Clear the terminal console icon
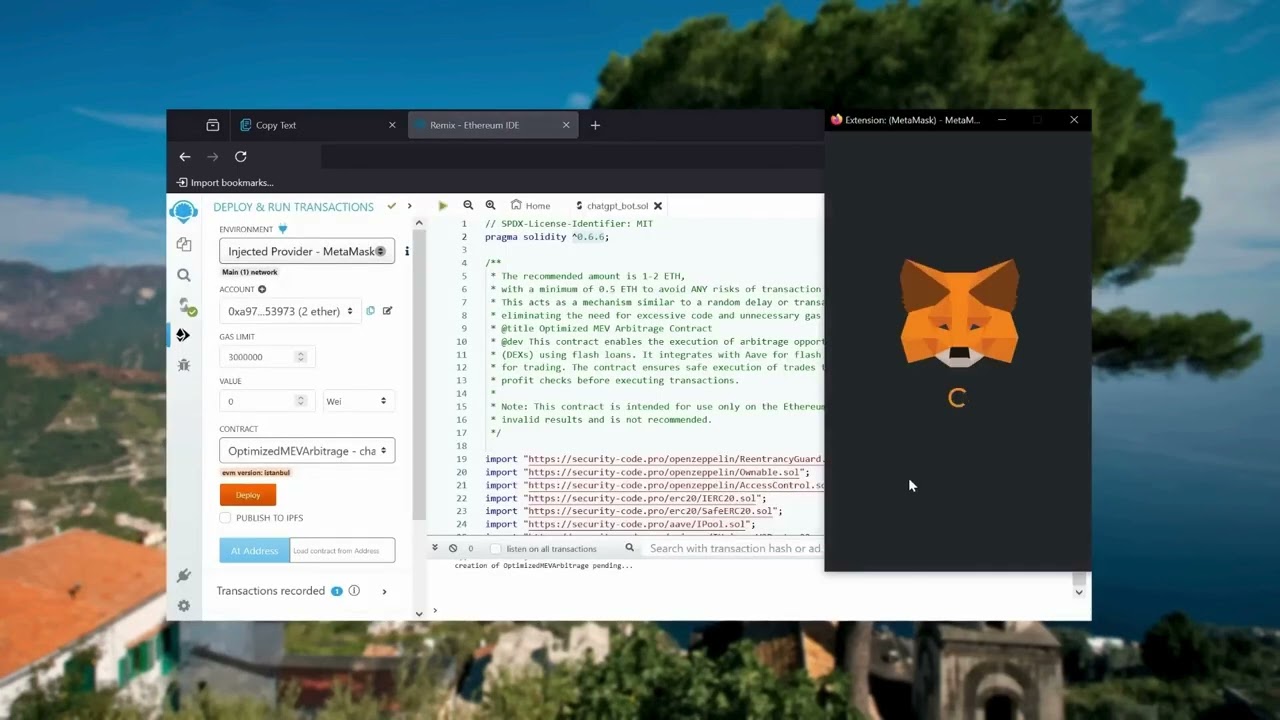 [x=453, y=548]
